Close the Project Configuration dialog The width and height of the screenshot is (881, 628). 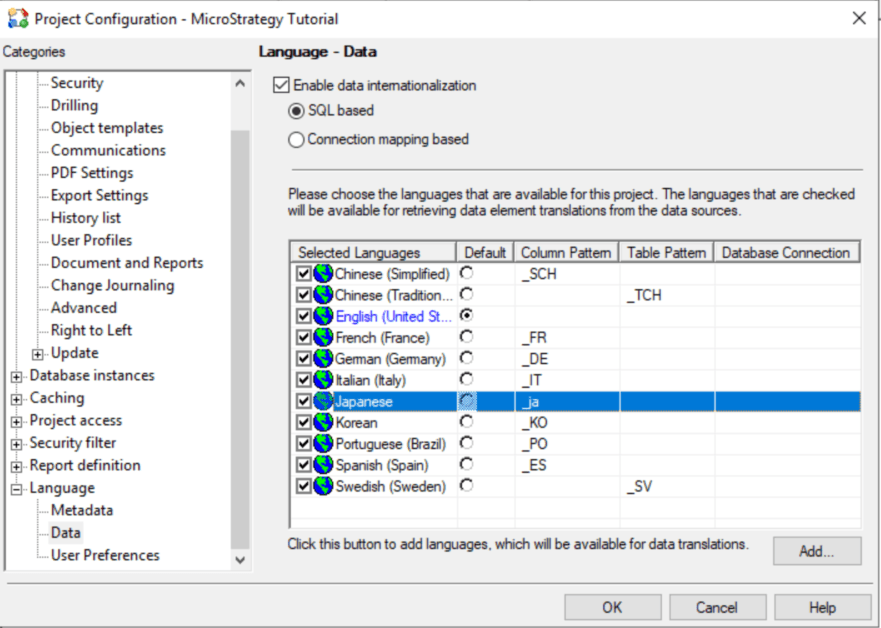(859, 19)
